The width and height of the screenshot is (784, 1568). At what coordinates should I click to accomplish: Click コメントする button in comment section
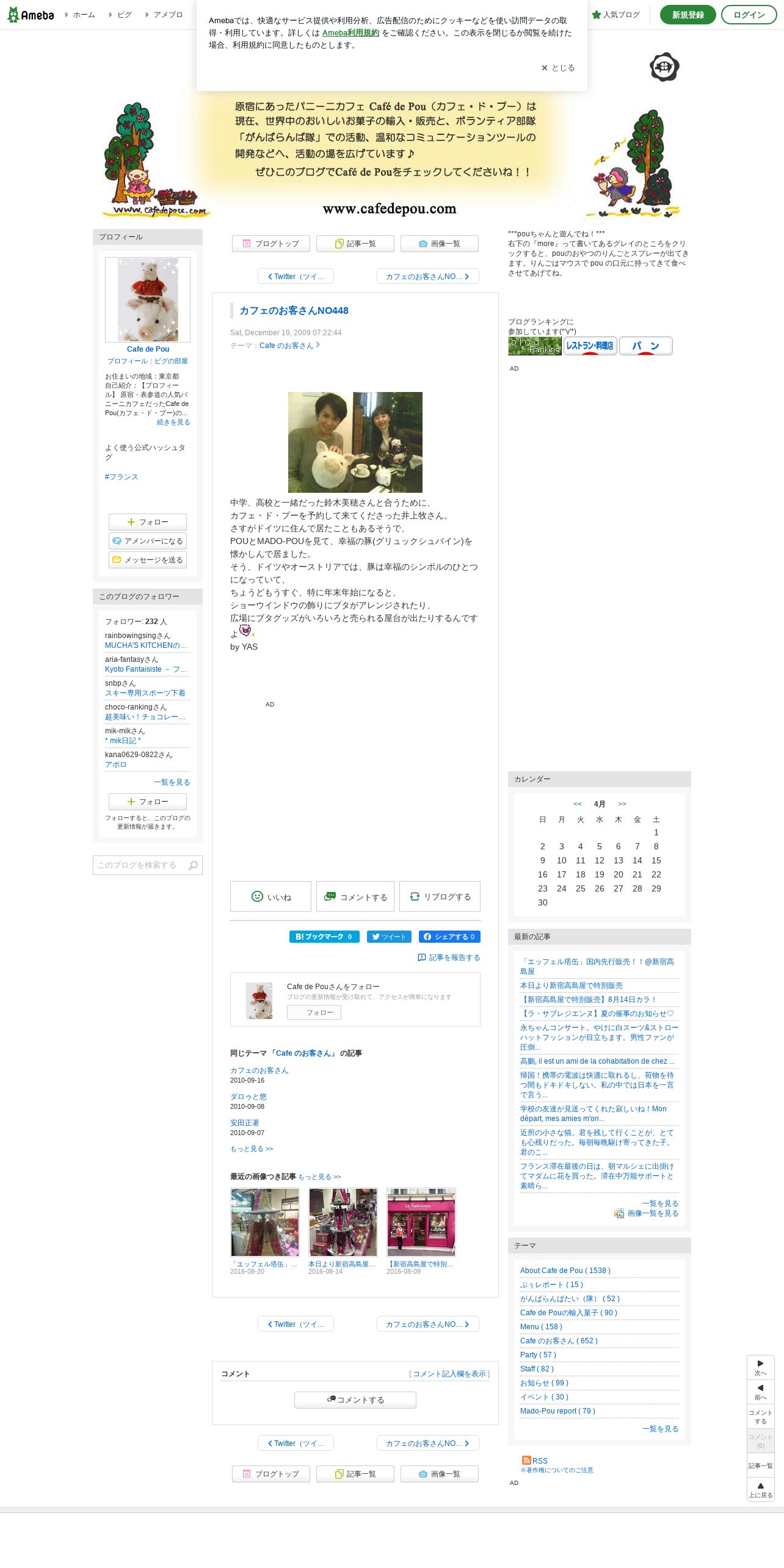(355, 1400)
